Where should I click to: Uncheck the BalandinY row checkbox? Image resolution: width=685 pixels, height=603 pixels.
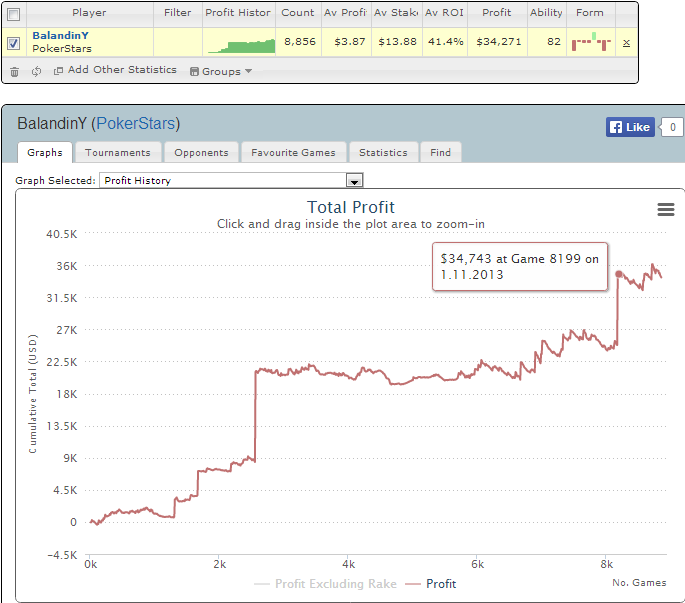(14, 43)
